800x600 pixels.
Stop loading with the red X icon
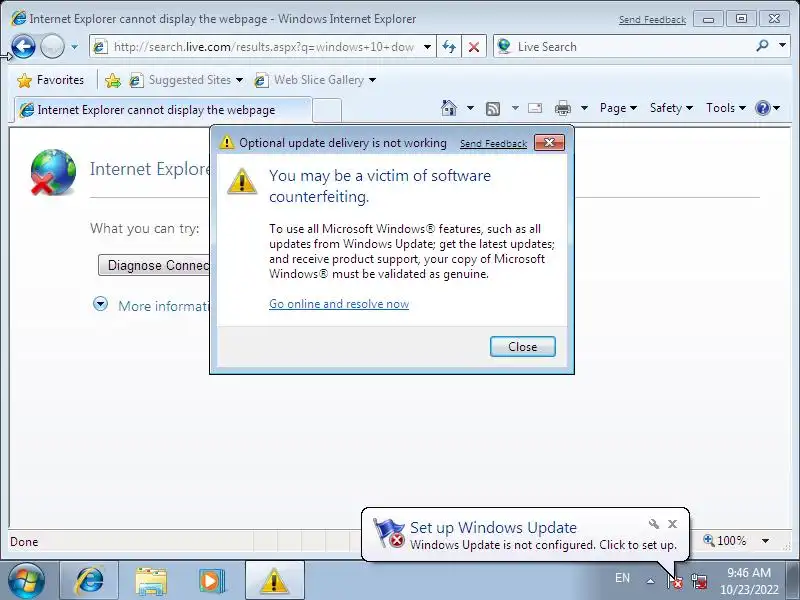coord(474,47)
